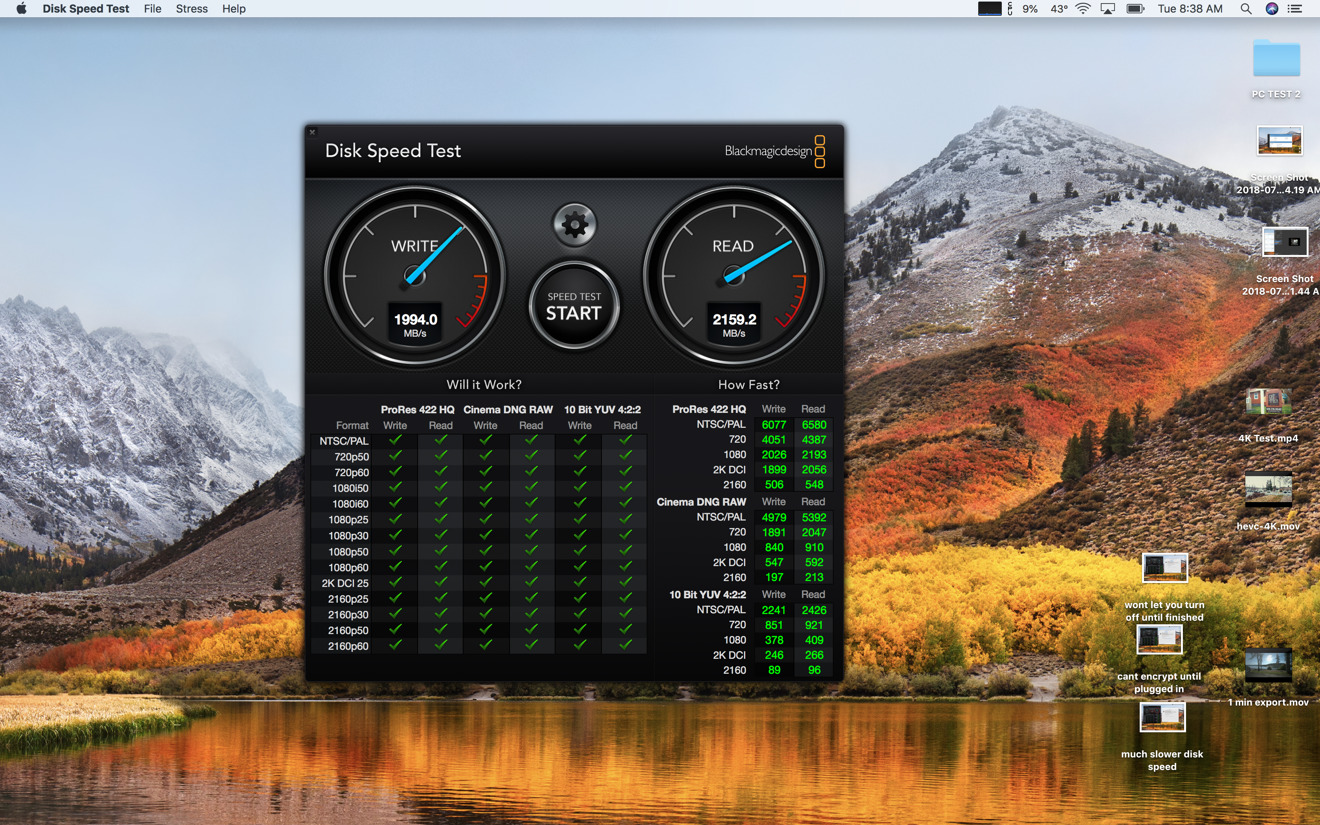
Task: Click the Tue 8:38 AM clock
Action: [x=1190, y=9]
